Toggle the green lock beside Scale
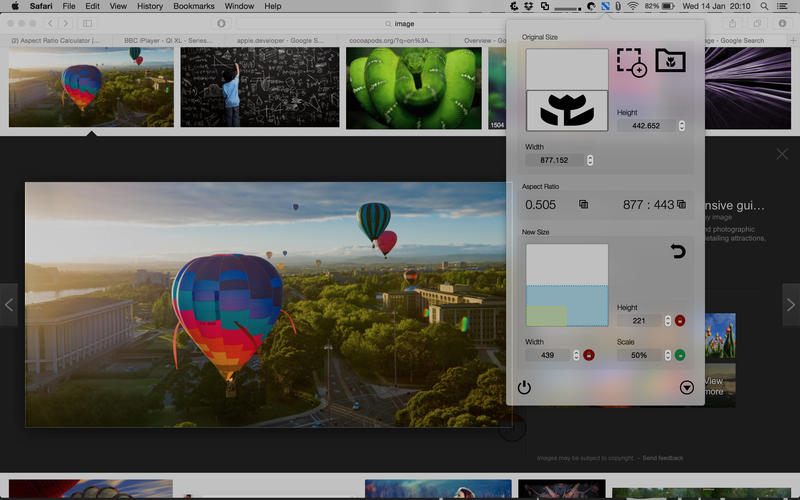Viewport: 800px width, 500px height. click(x=680, y=355)
